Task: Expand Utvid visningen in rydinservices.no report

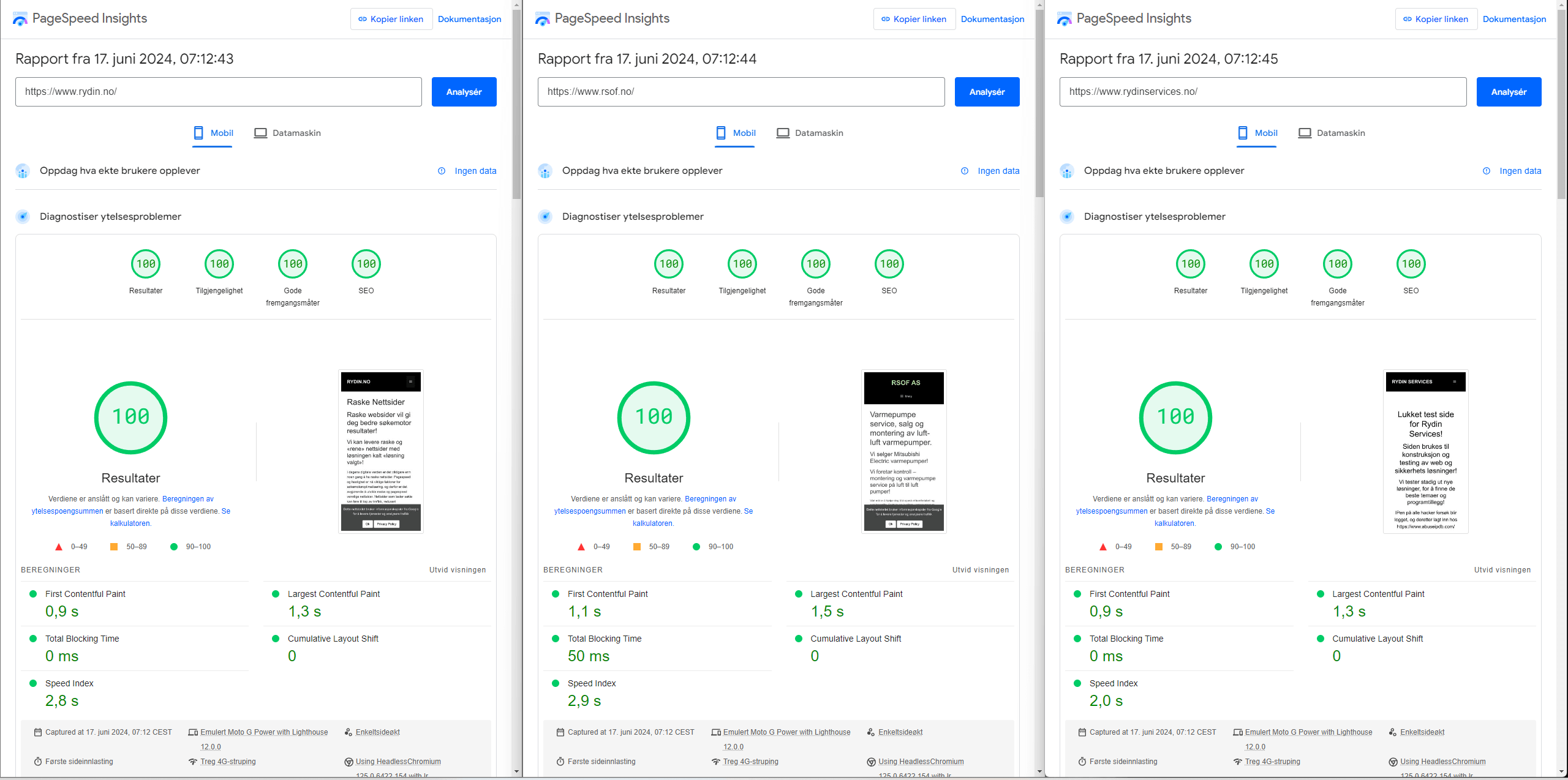Action: tap(1502, 570)
